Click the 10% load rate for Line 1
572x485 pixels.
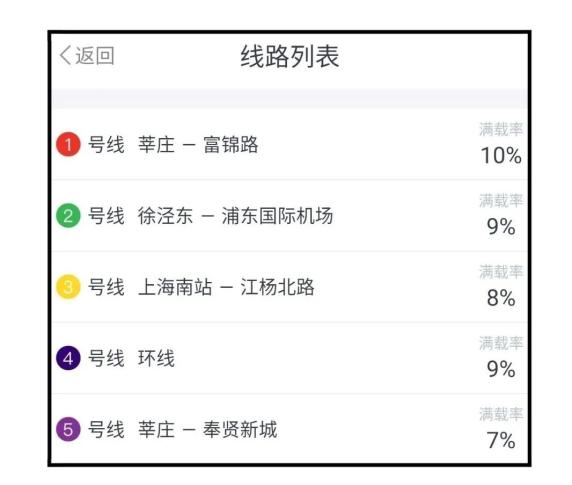pyautogui.click(x=501, y=155)
